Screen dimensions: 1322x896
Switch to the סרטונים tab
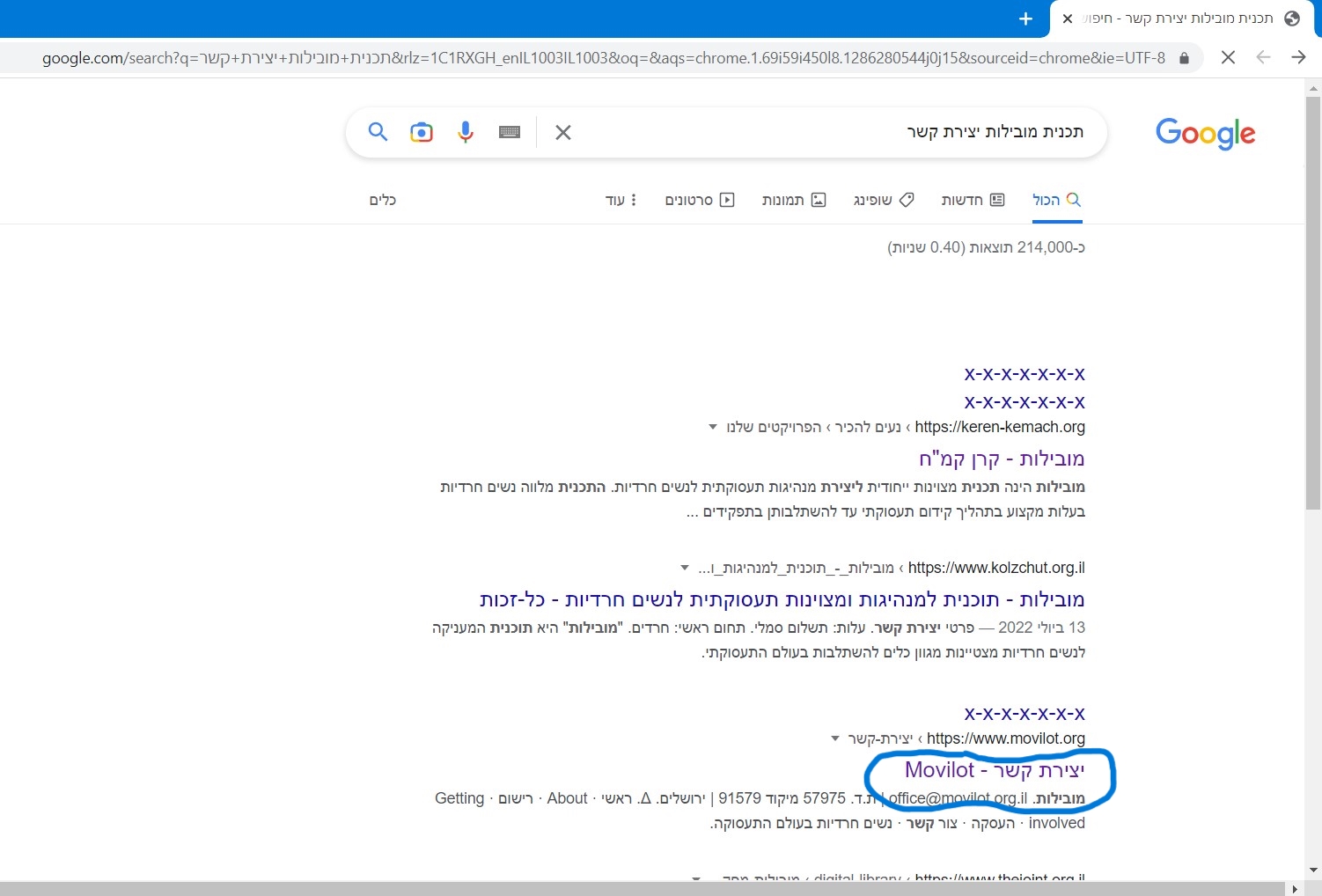pyautogui.click(x=700, y=201)
